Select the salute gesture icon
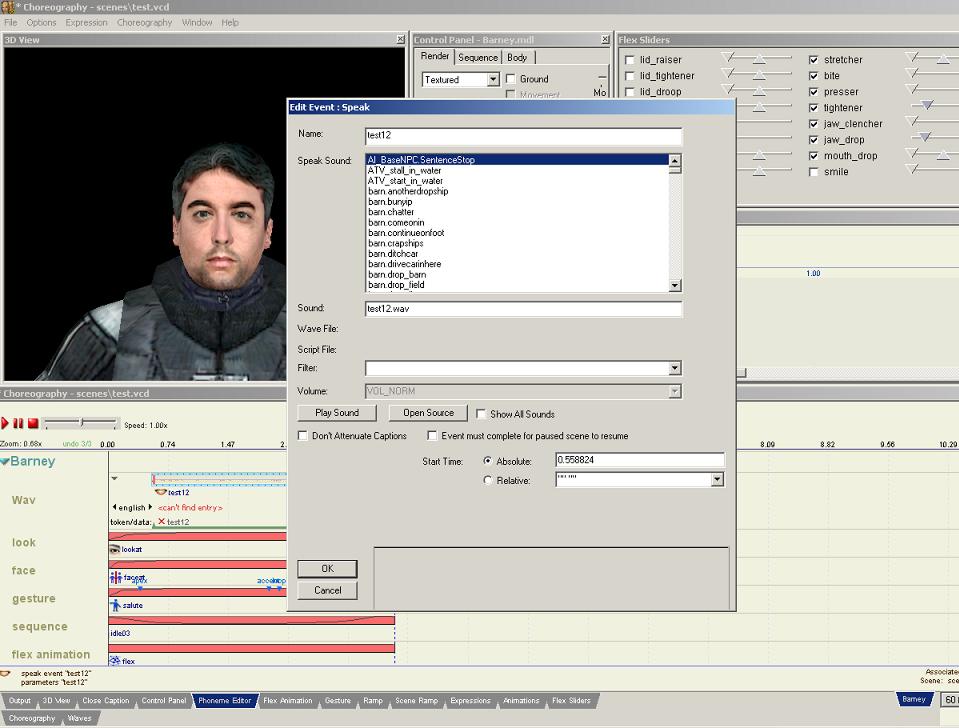 click(x=116, y=605)
